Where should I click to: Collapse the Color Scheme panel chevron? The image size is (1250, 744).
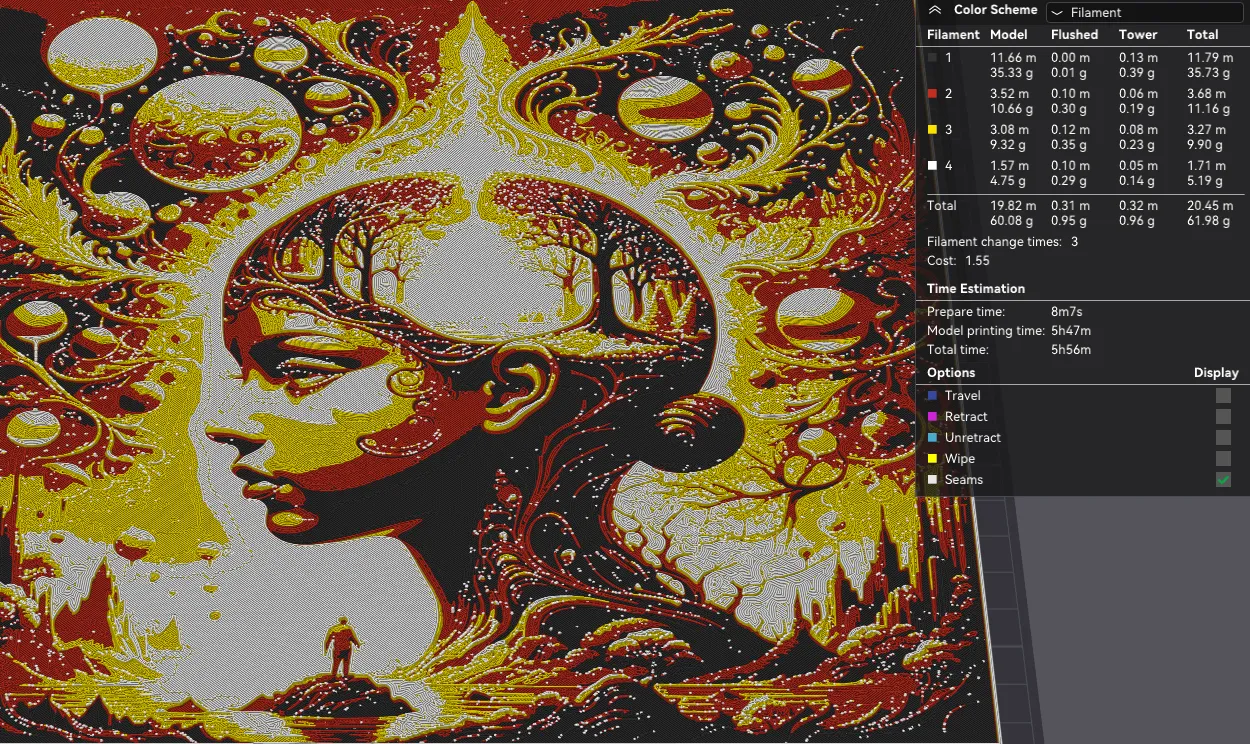[x=935, y=11]
